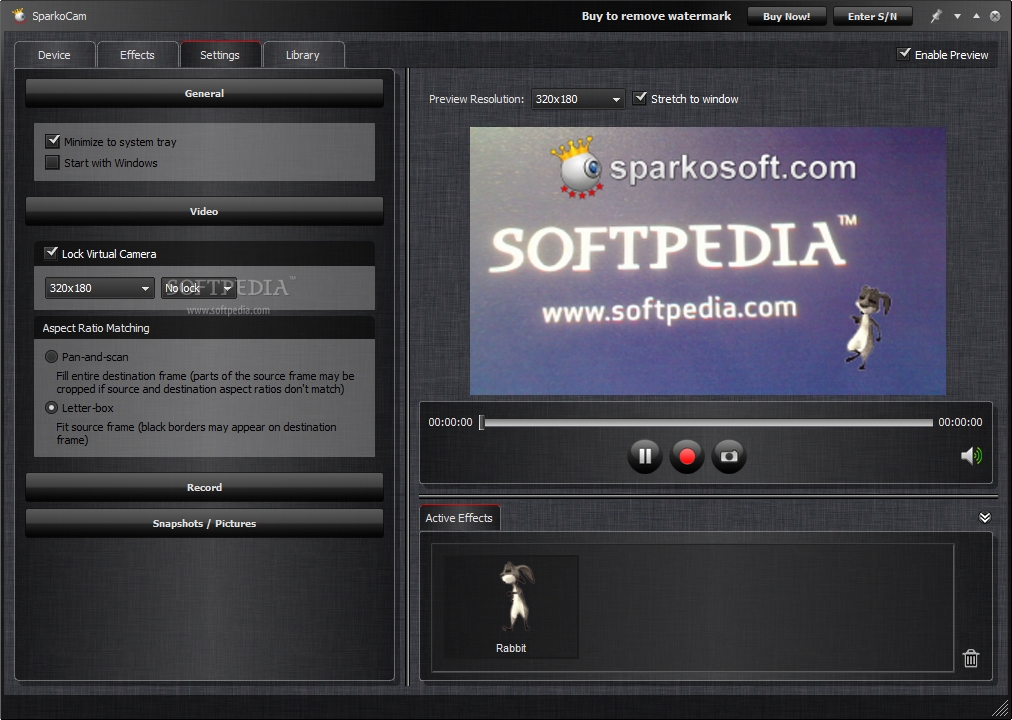Switch to the Device tab

click(54, 55)
